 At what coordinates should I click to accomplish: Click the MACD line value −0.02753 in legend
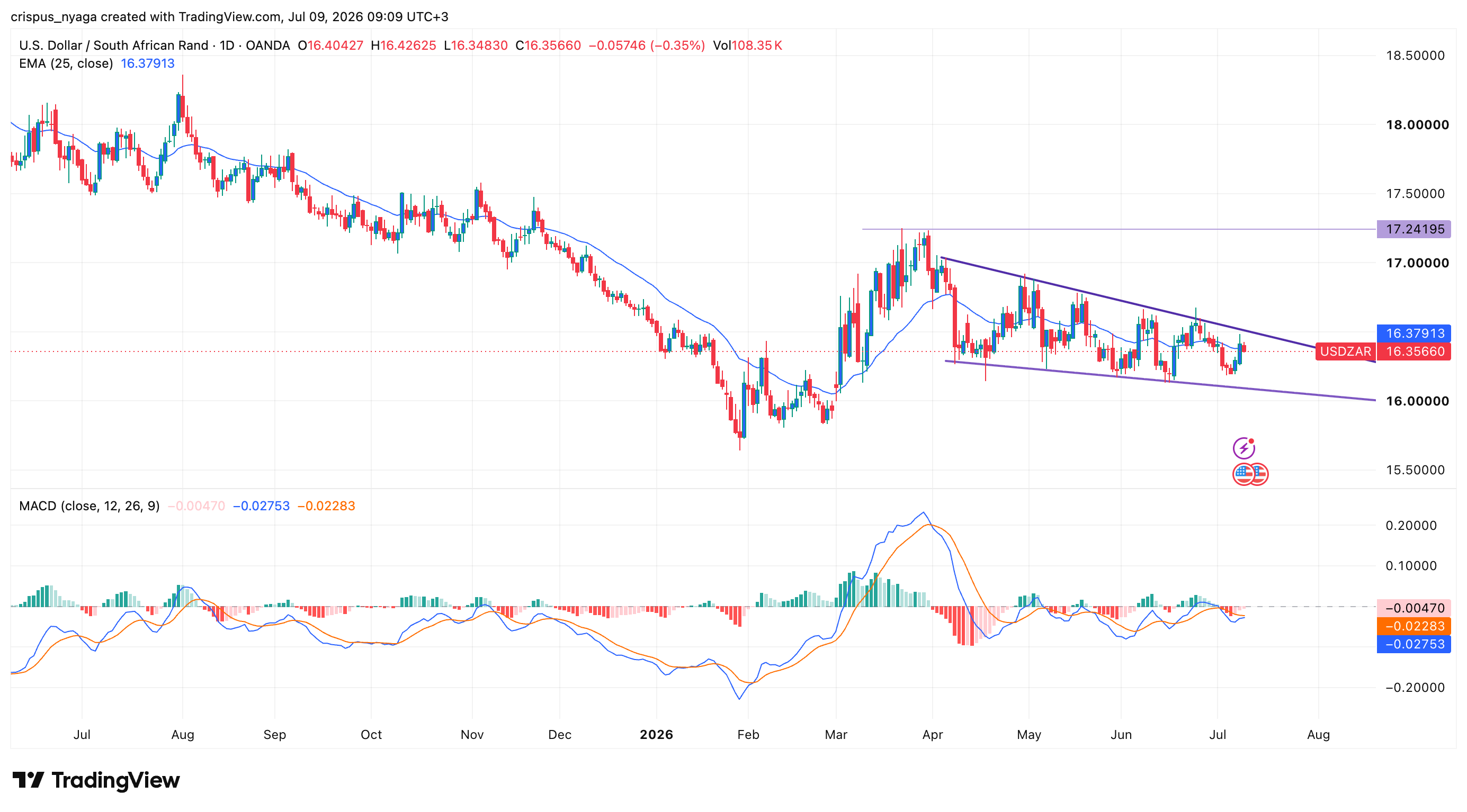coord(262,506)
